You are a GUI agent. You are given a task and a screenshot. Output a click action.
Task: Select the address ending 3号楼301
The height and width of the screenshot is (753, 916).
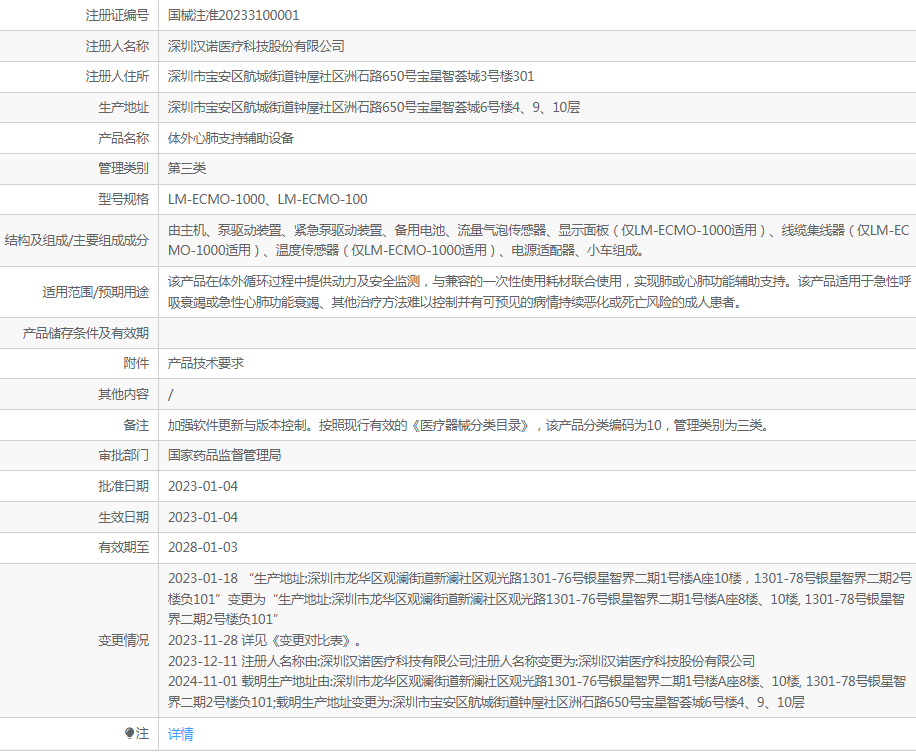point(351,77)
